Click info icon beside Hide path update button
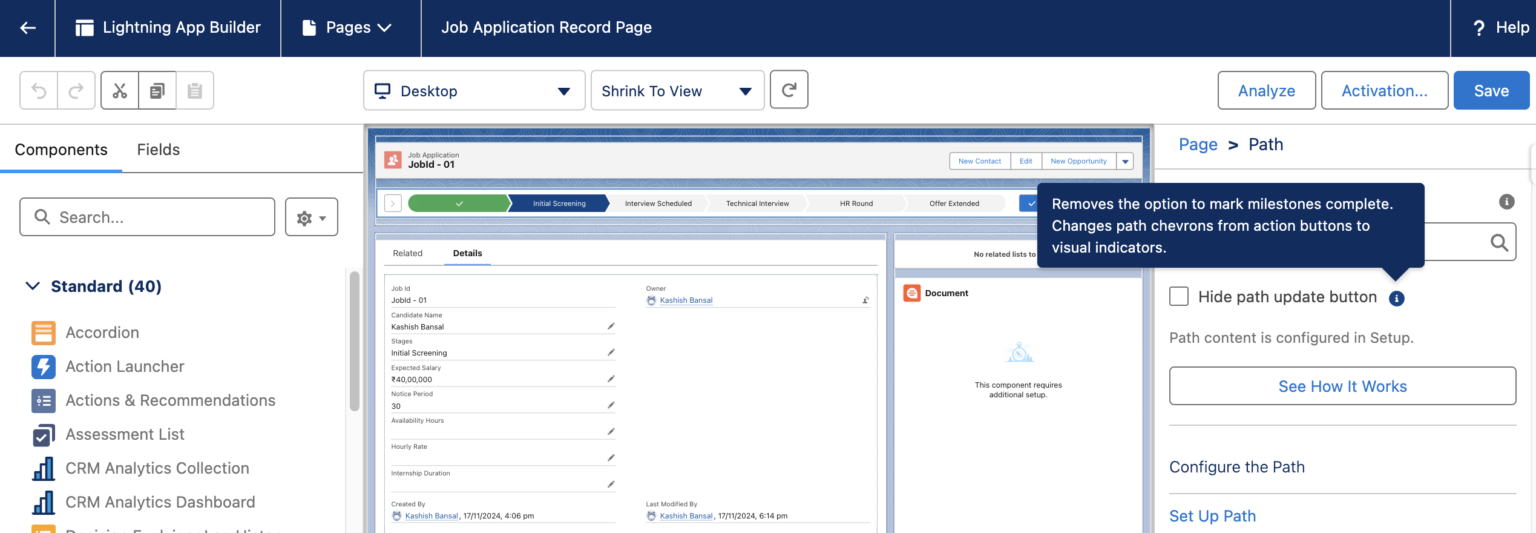This screenshot has width=1536, height=533. [1397, 298]
